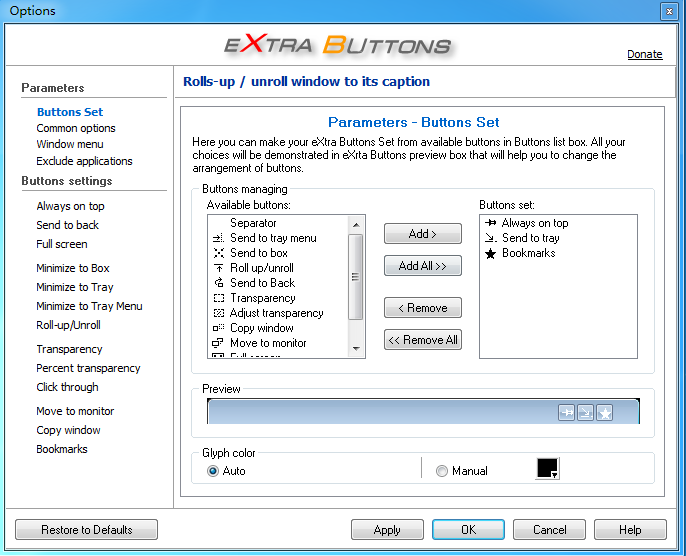Select 'Roll up/unroll' list entry
Viewport: 686px width, 556px height.
pos(279,268)
